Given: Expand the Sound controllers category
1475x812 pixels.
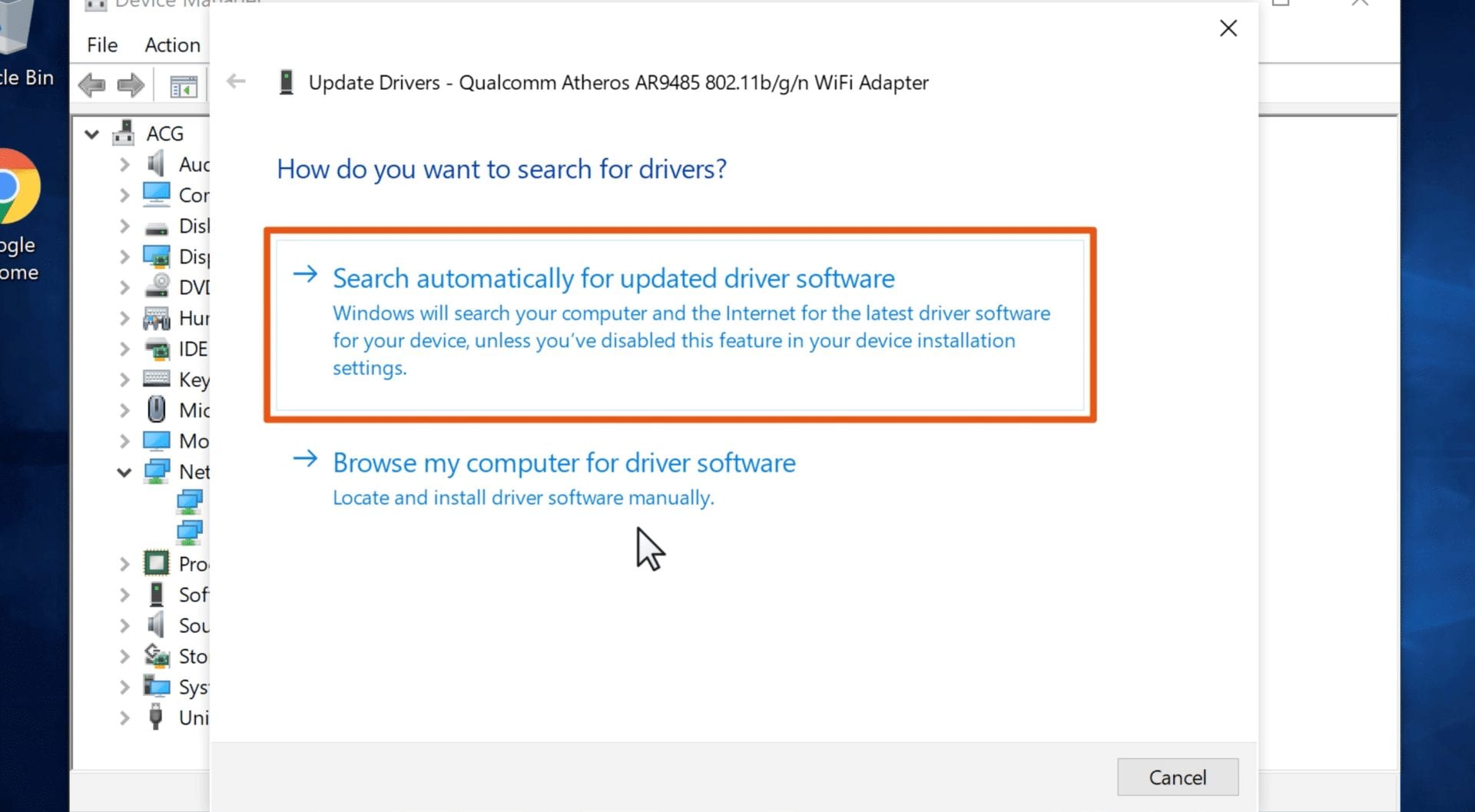Looking at the screenshot, I should pyautogui.click(x=124, y=625).
